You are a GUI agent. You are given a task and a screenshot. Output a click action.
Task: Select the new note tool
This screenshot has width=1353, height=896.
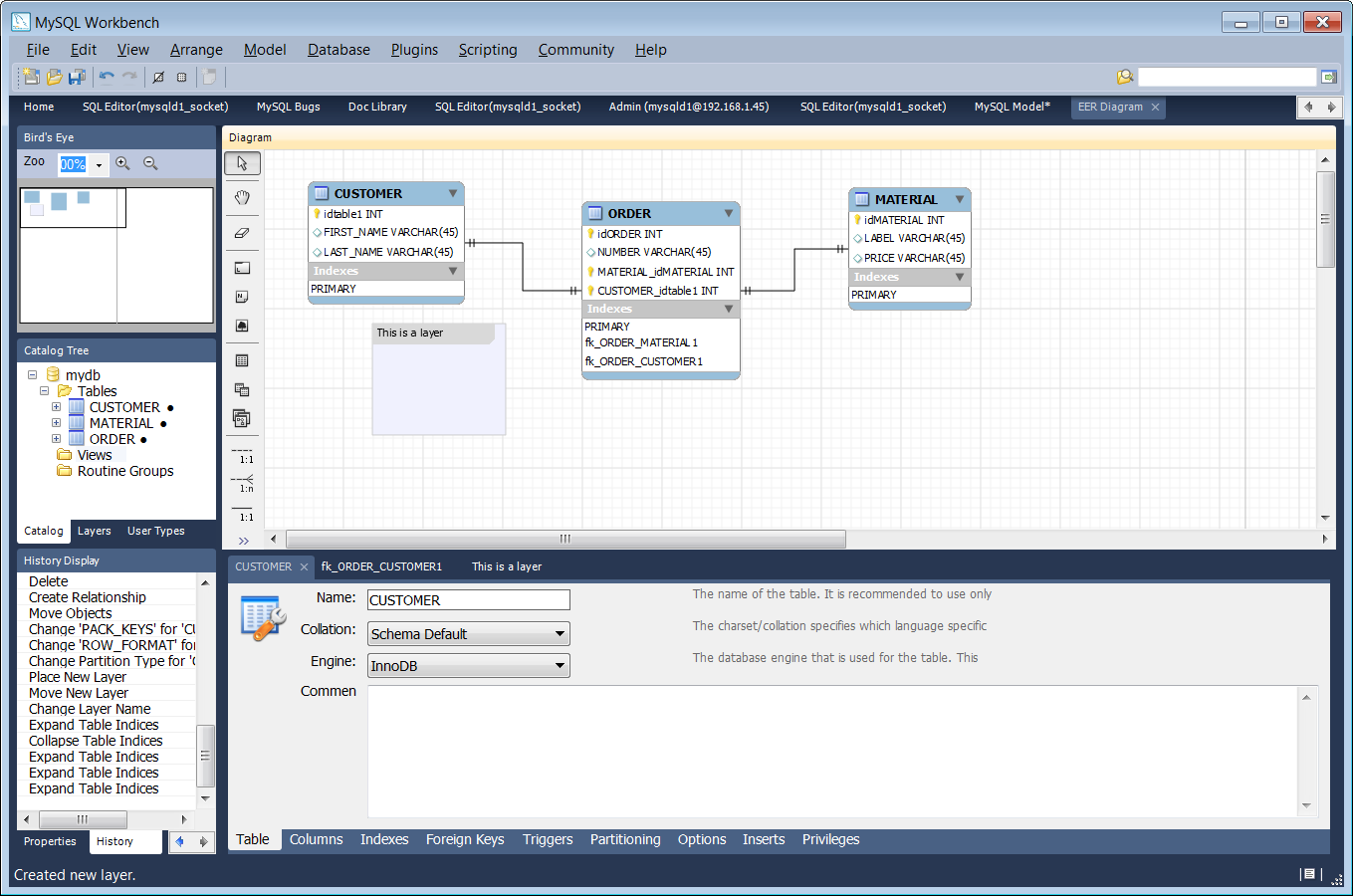pos(242,297)
